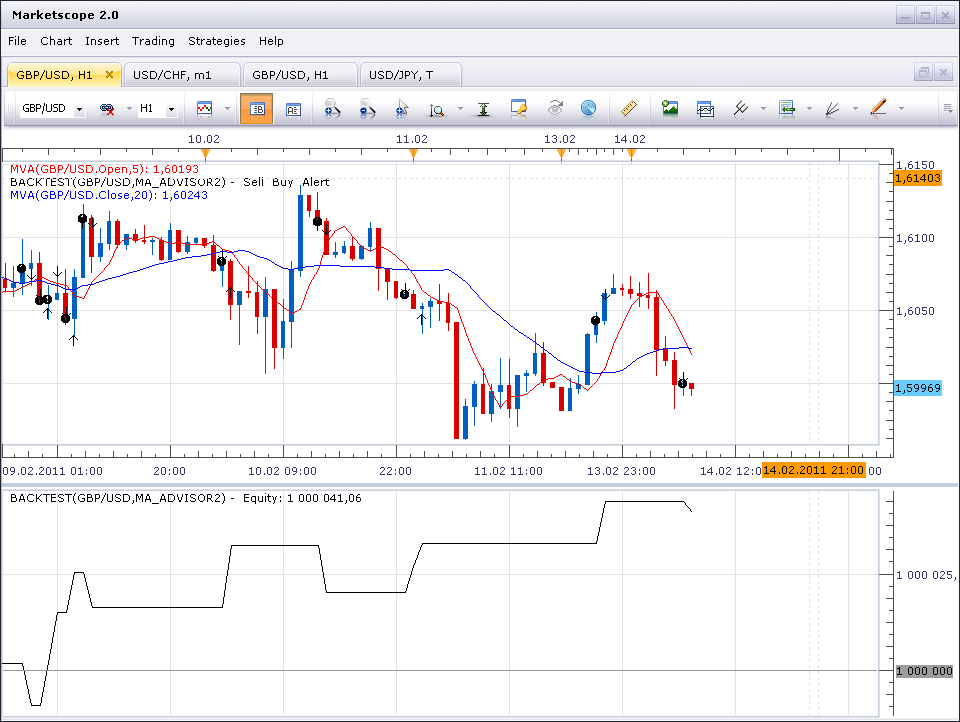Image resolution: width=960 pixels, height=722 pixels.
Task: Expand the chart type dropdown arrow
Action: (x=227, y=109)
